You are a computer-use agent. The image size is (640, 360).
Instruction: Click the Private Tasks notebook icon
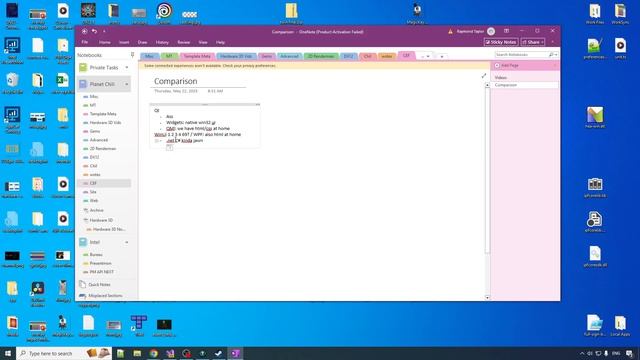pos(83,67)
